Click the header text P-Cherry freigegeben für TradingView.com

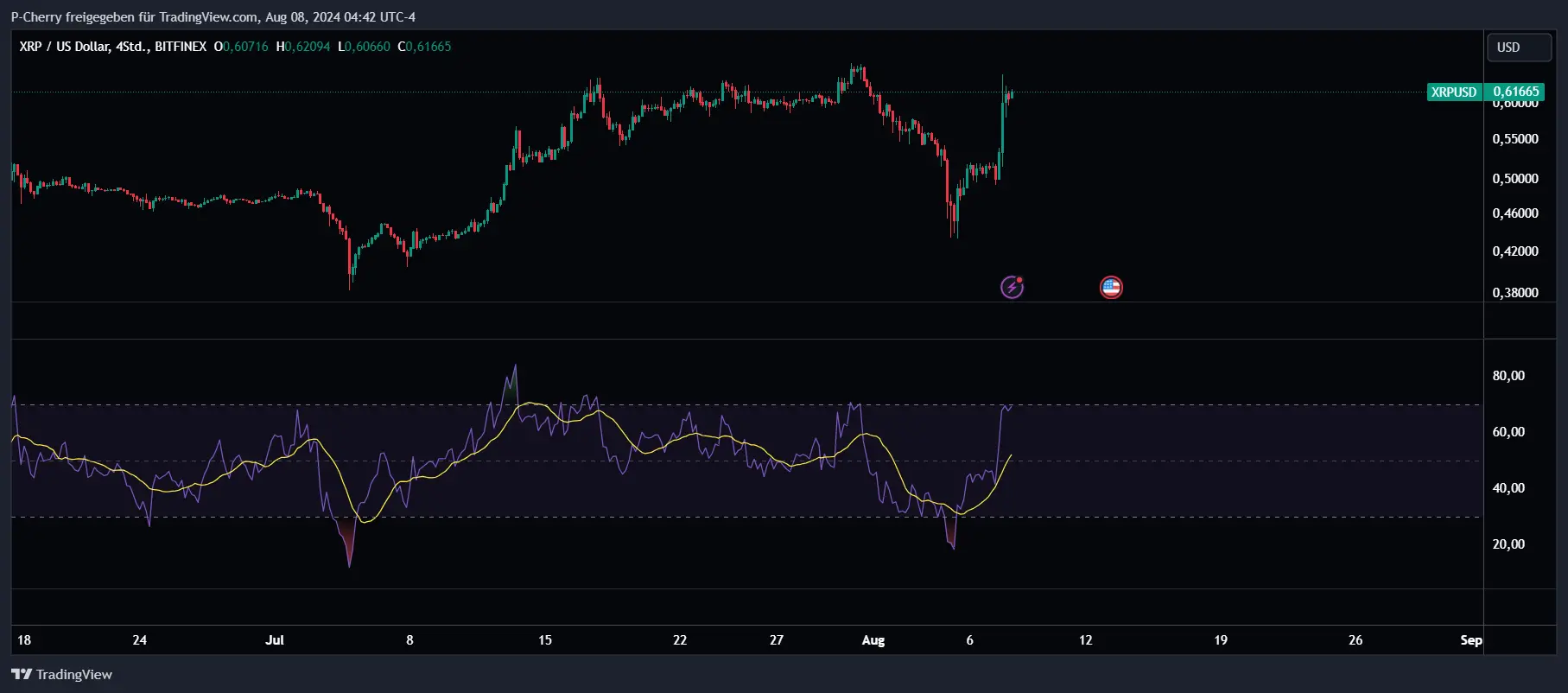tap(134, 16)
